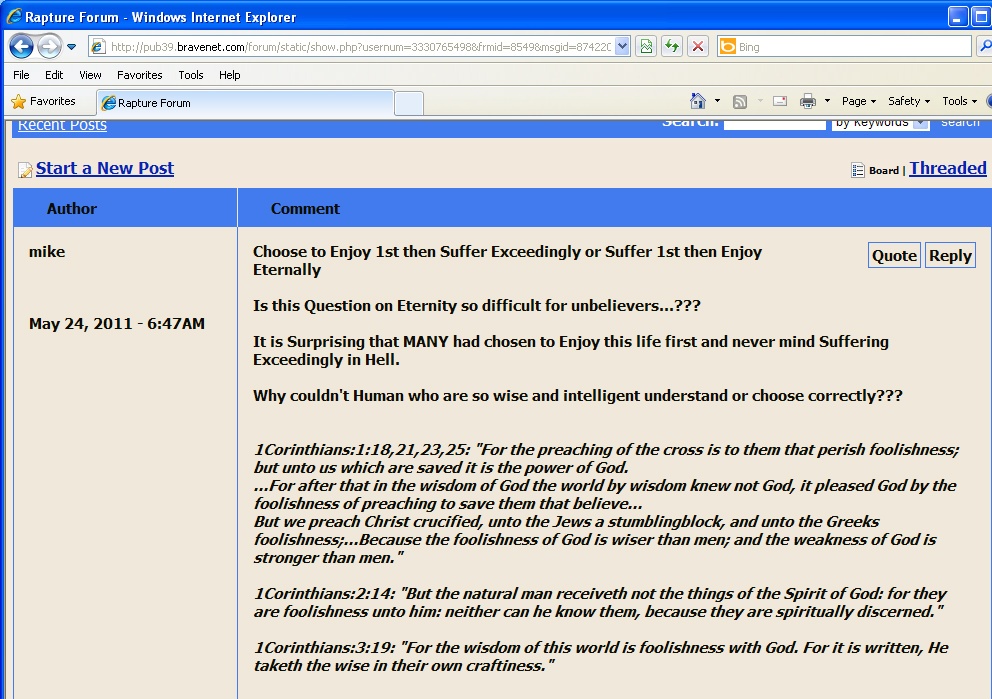Image resolution: width=992 pixels, height=699 pixels.
Task: Expand the address bar history dropdown
Action: pos(622,46)
